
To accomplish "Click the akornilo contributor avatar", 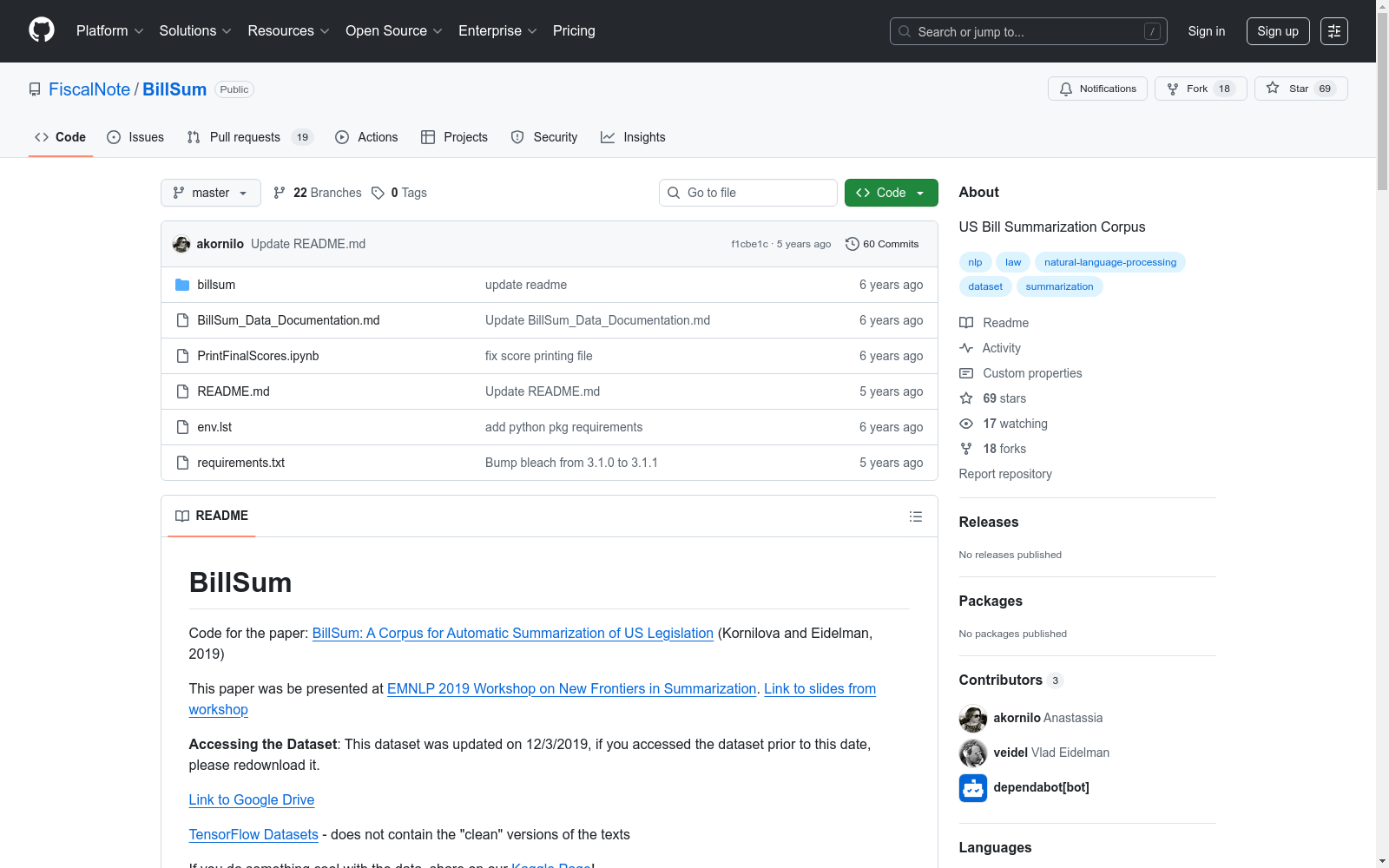I will (x=973, y=718).
